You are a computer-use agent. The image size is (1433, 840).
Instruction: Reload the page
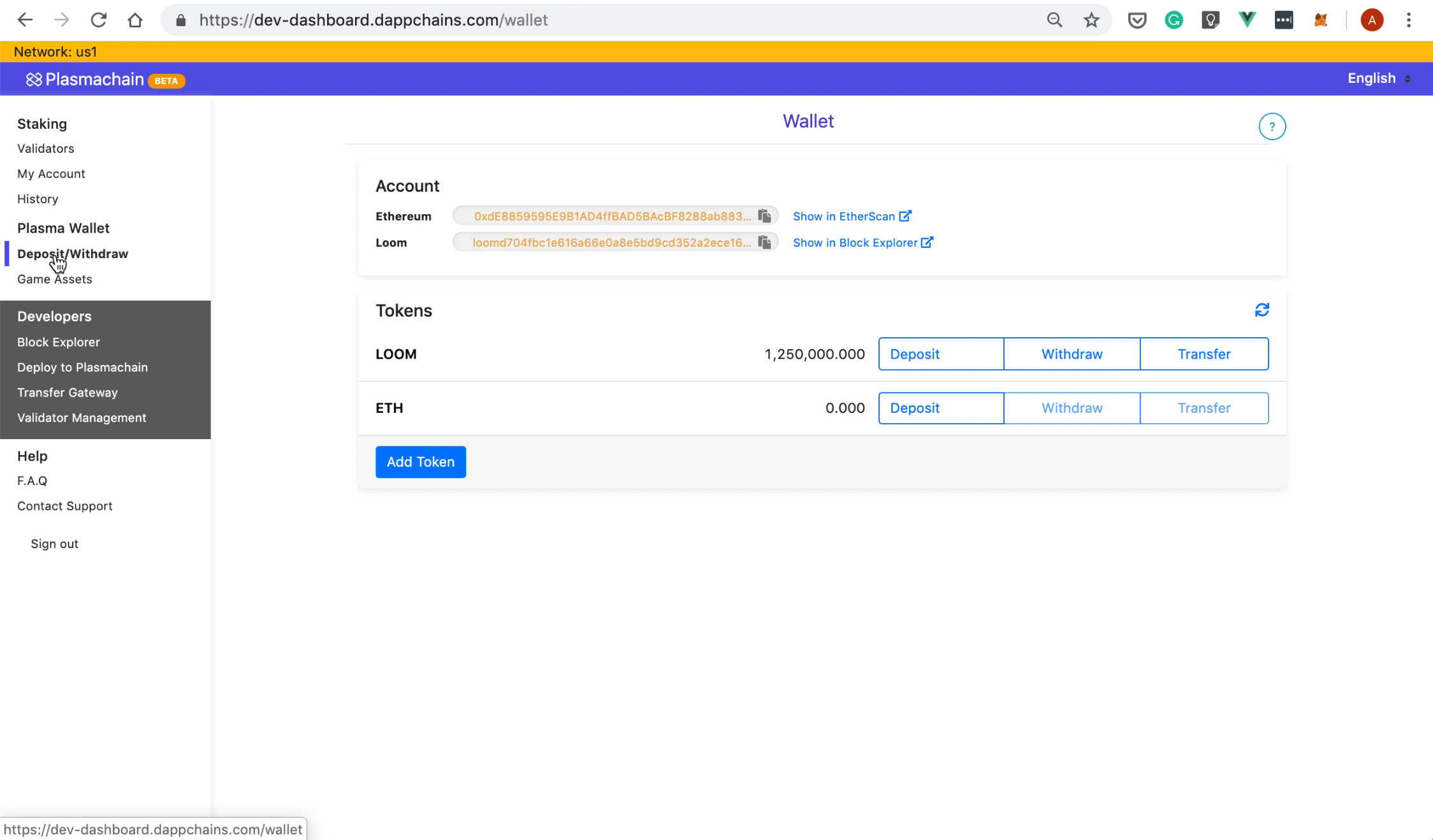98,20
